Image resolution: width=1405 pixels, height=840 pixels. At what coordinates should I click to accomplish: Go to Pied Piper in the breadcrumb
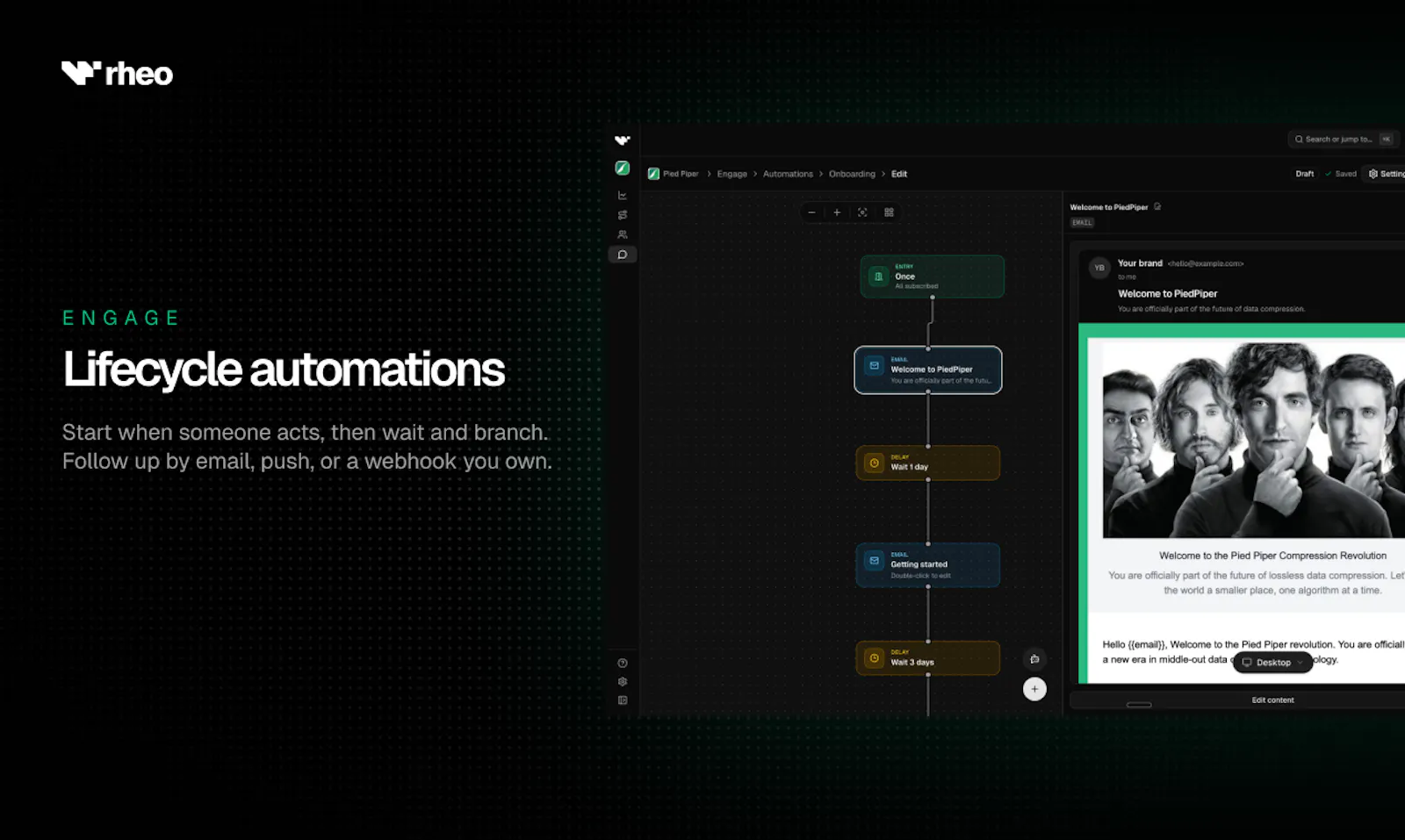pyautogui.click(x=674, y=174)
